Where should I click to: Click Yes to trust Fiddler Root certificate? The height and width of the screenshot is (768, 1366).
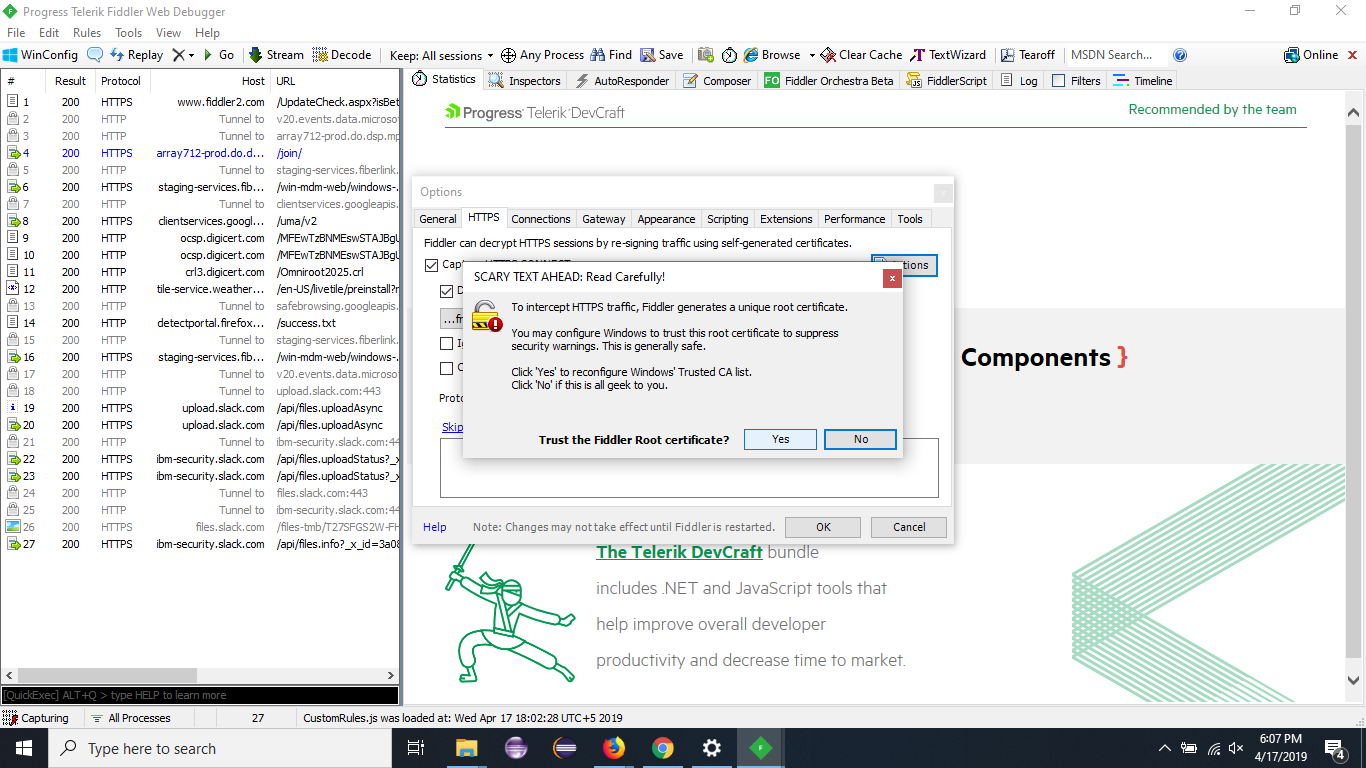tap(780, 439)
